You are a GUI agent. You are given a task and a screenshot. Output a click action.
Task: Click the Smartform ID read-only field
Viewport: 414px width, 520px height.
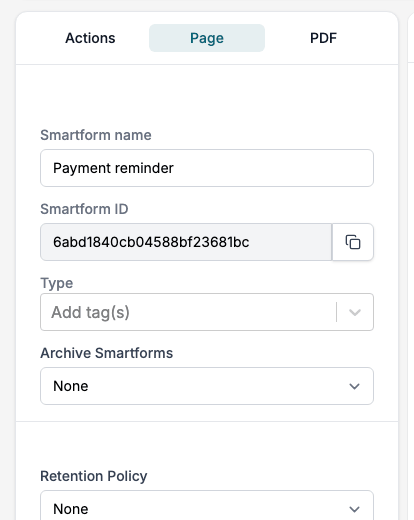point(186,242)
